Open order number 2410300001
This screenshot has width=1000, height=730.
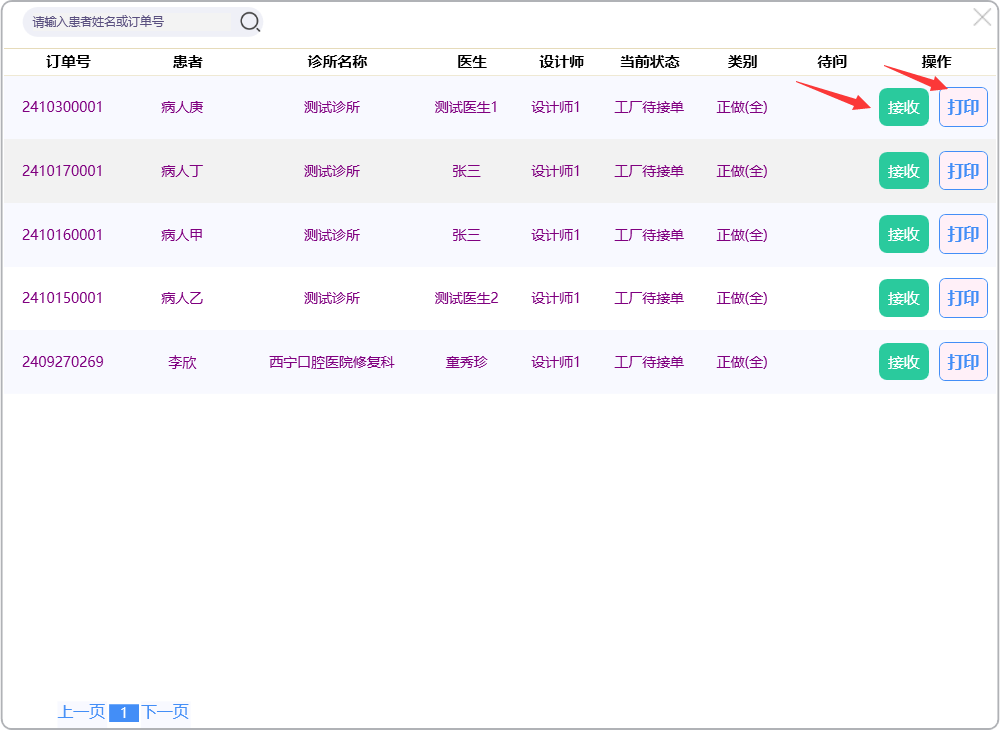(62, 107)
